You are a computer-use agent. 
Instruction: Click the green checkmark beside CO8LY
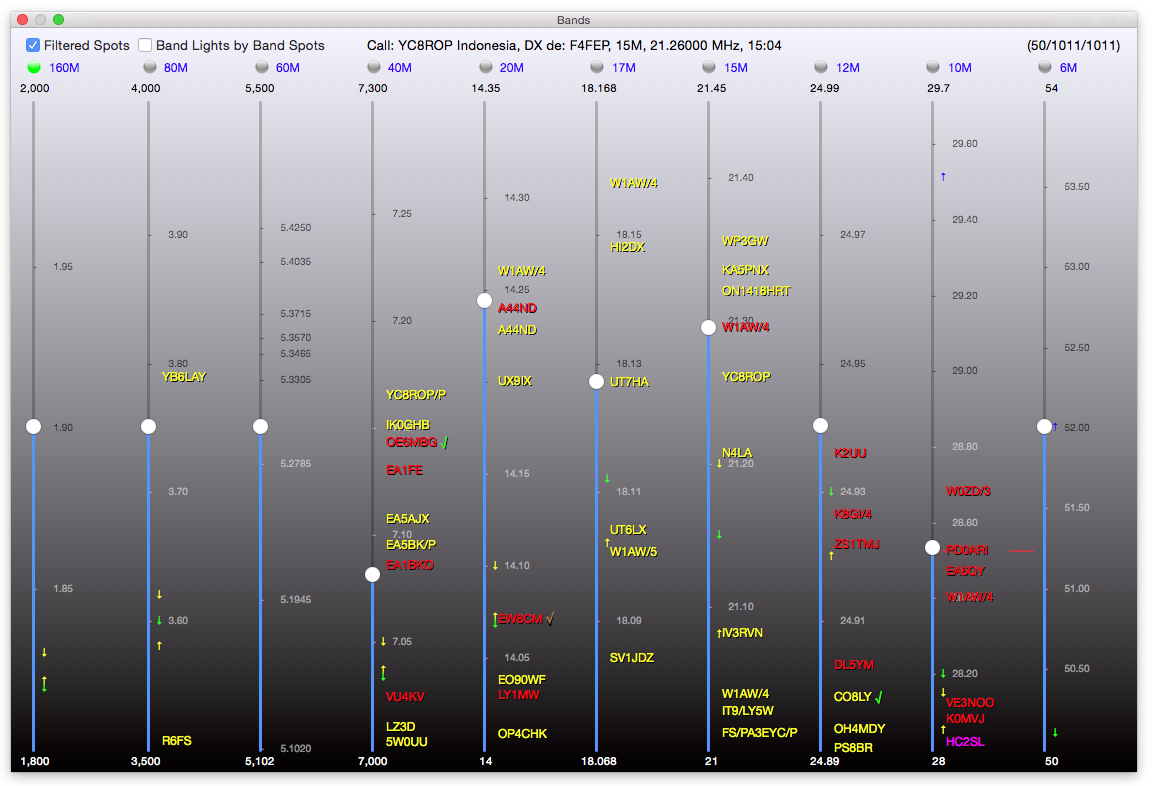(879, 697)
